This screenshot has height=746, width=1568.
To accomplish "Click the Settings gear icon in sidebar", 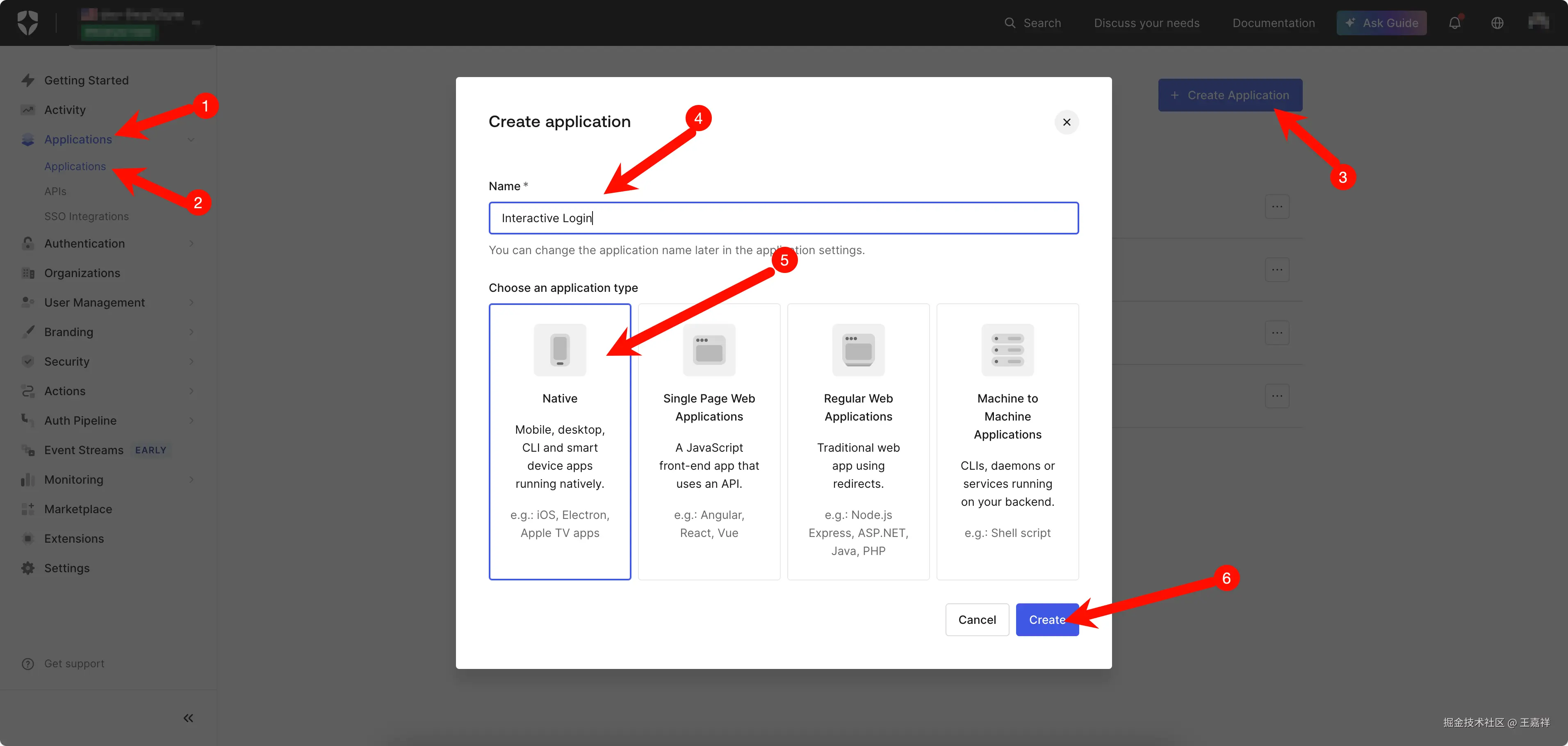I will (28, 568).
